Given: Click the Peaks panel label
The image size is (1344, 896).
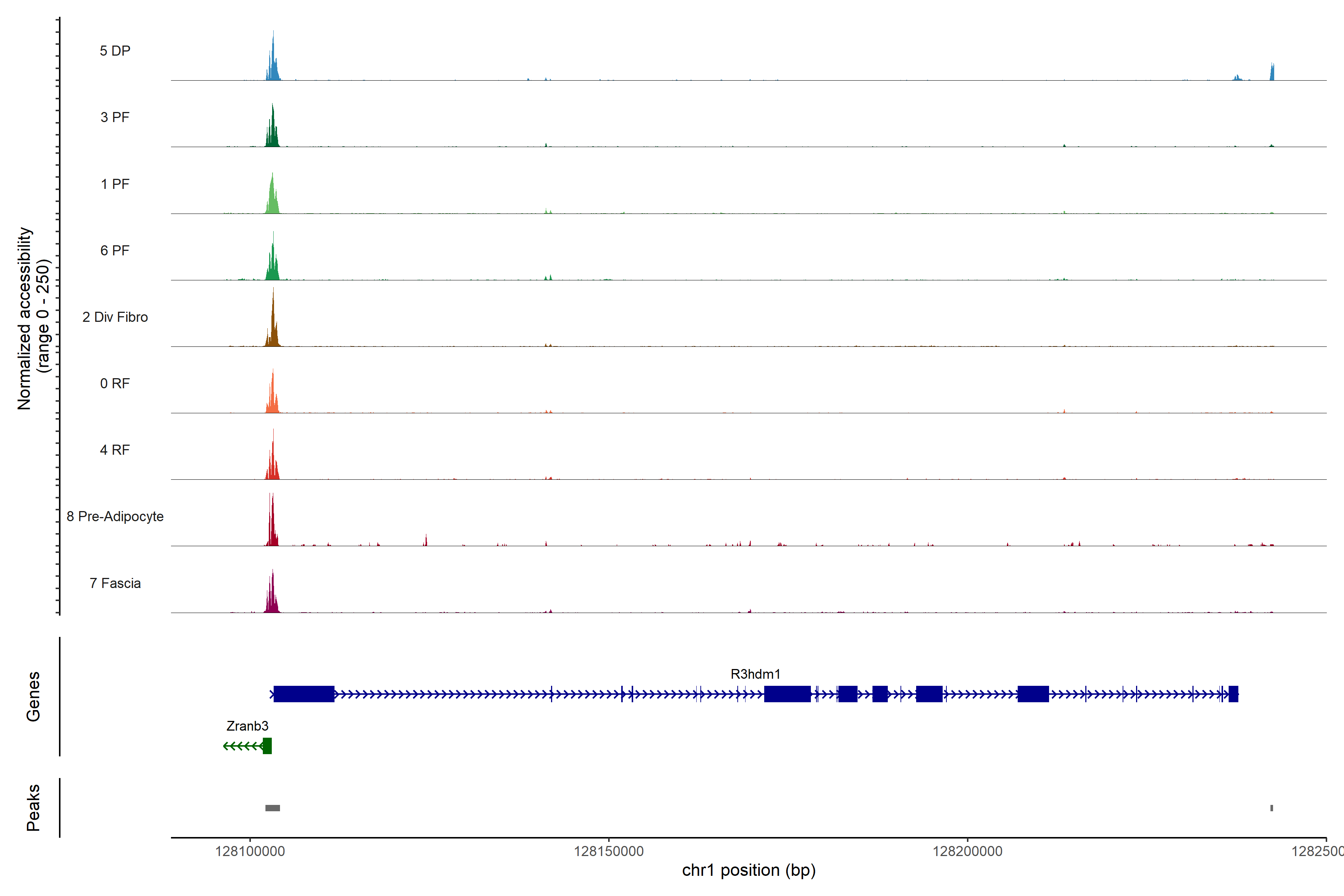Looking at the screenshot, I should tap(33, 808).
